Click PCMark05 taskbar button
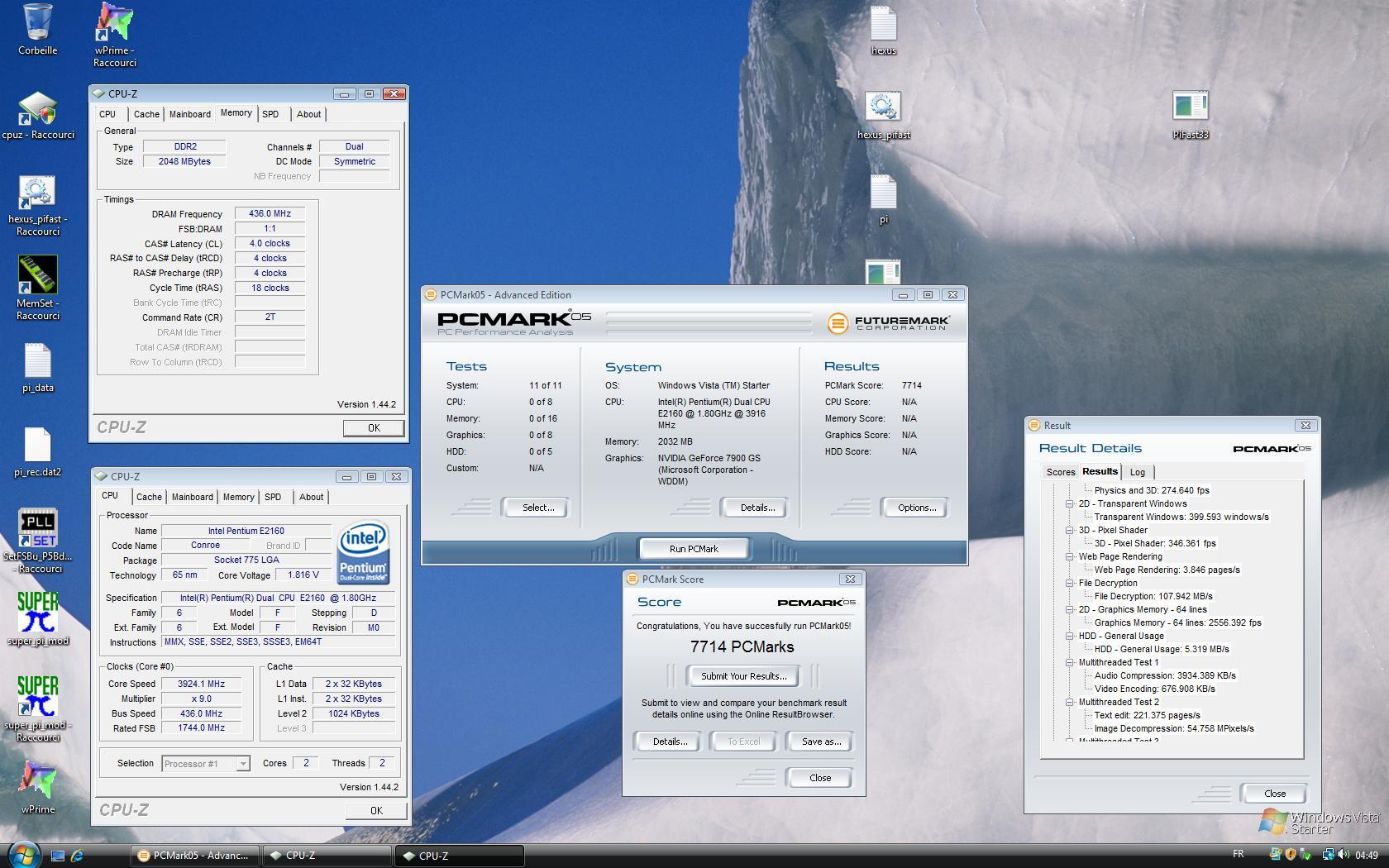 193,856
